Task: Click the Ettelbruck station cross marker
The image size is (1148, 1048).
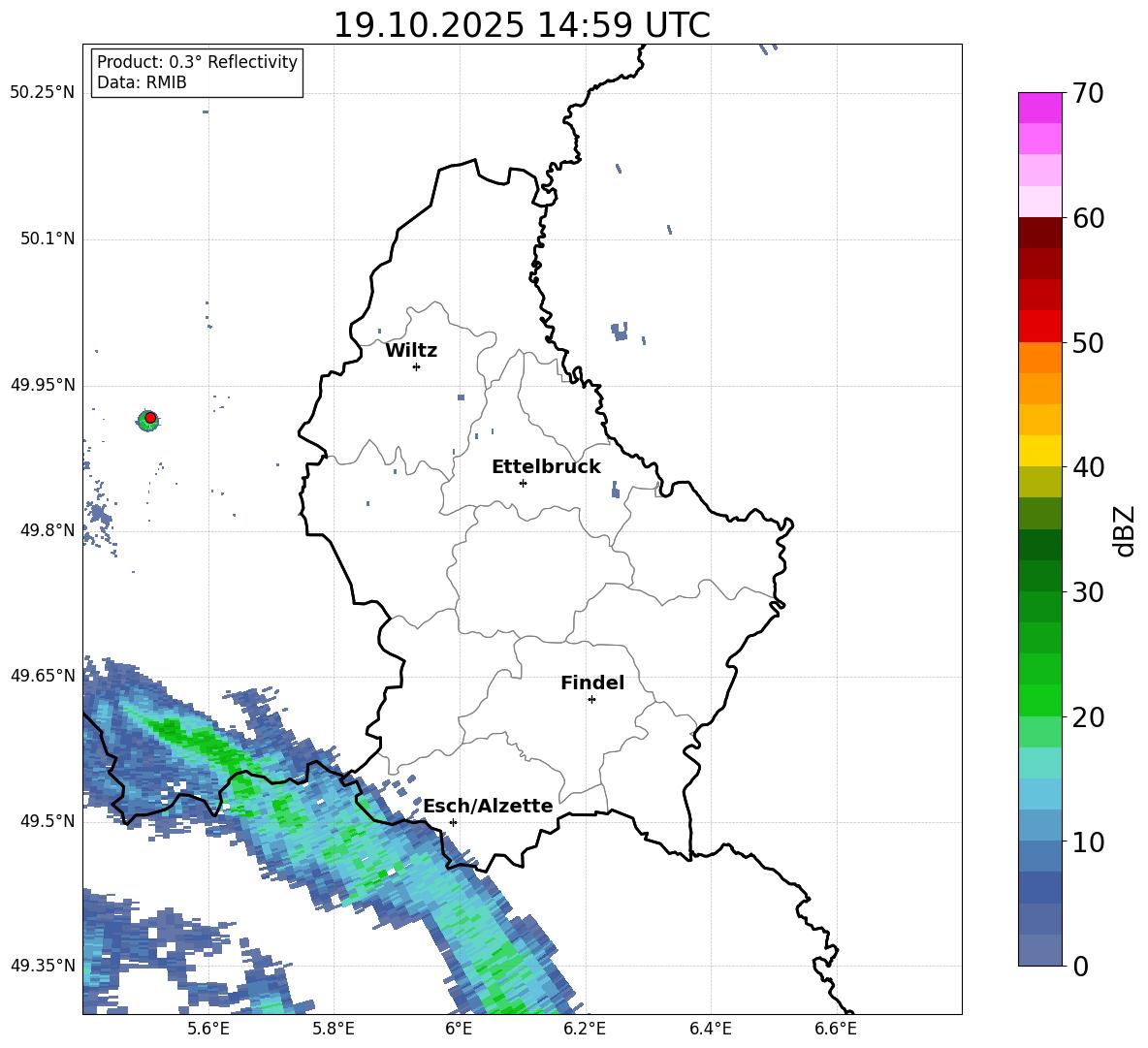Action: pyautogui.click(x=523, y=483)
